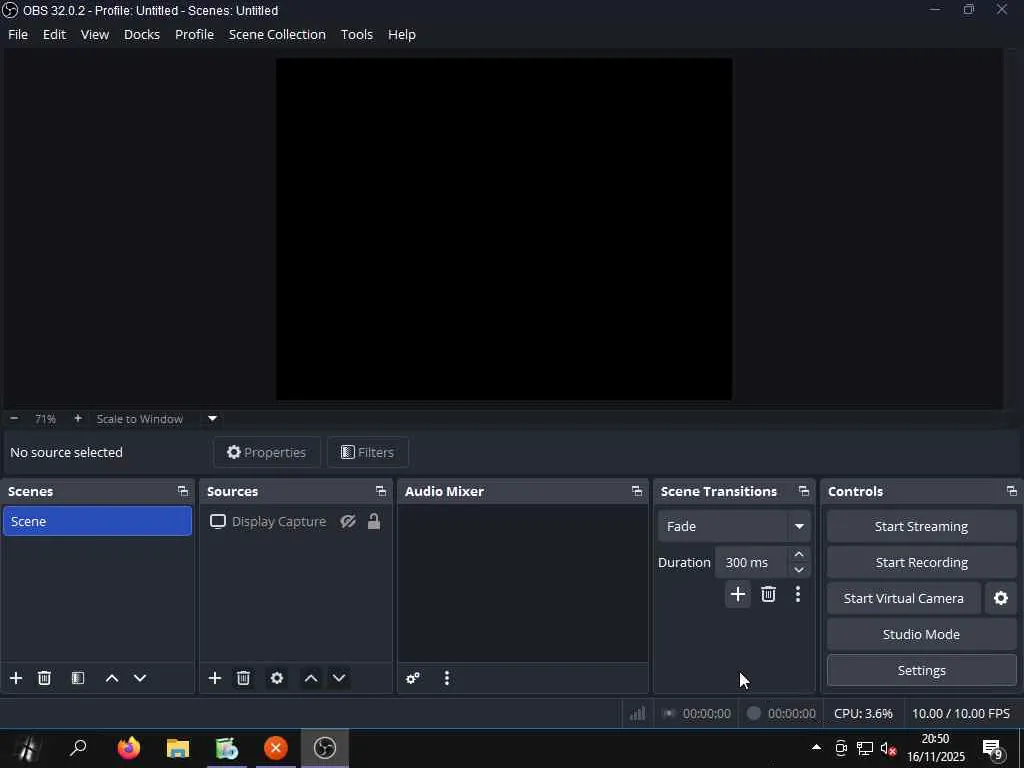Click Start Recording button
The width and height of the screenshot is (1024, 768).
[x=921, y=562]
